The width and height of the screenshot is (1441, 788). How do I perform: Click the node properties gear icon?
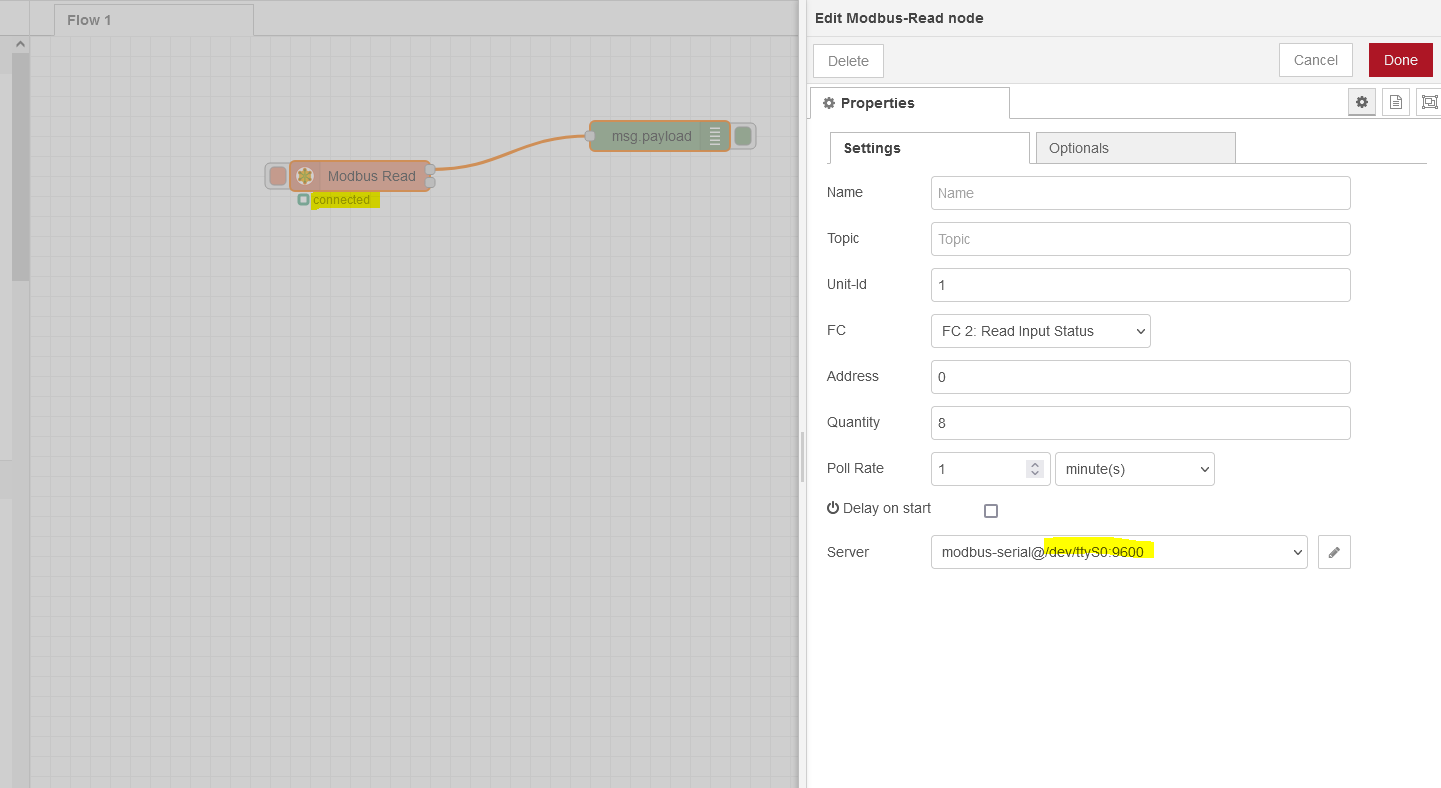1360,102
